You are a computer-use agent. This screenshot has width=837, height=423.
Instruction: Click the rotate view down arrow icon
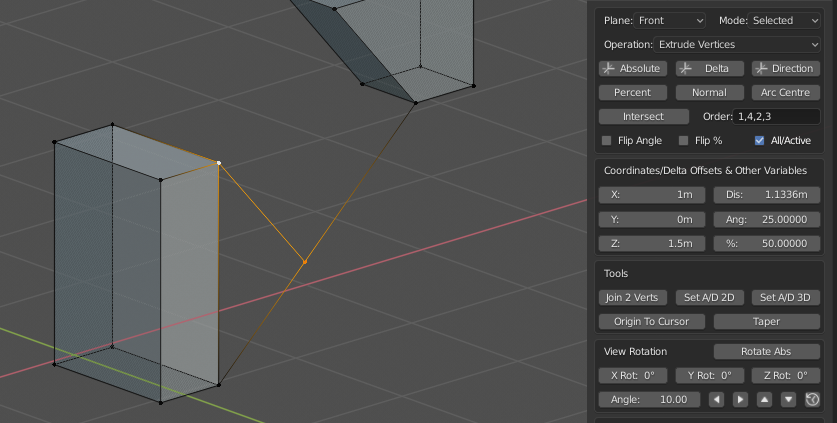click(x=788, y=400)
